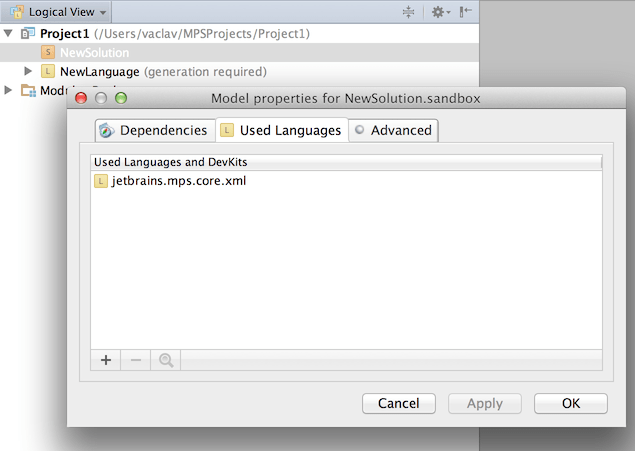
Task: Click the hide panel icon in the project pane
Action: [465, 12]
